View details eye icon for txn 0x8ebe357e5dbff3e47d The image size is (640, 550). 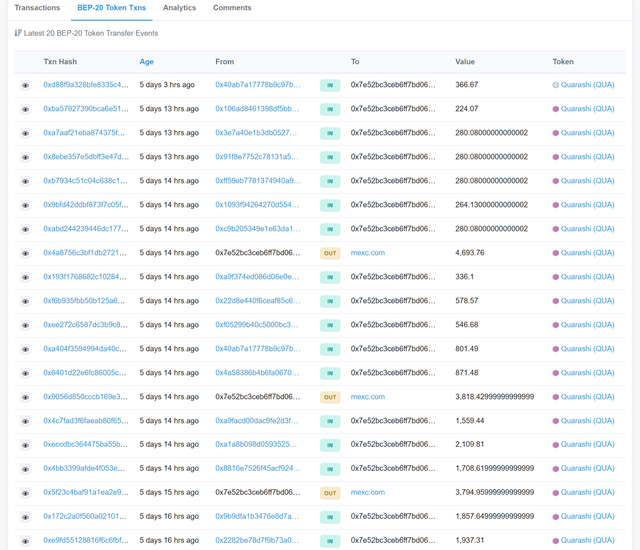[25, 157]
